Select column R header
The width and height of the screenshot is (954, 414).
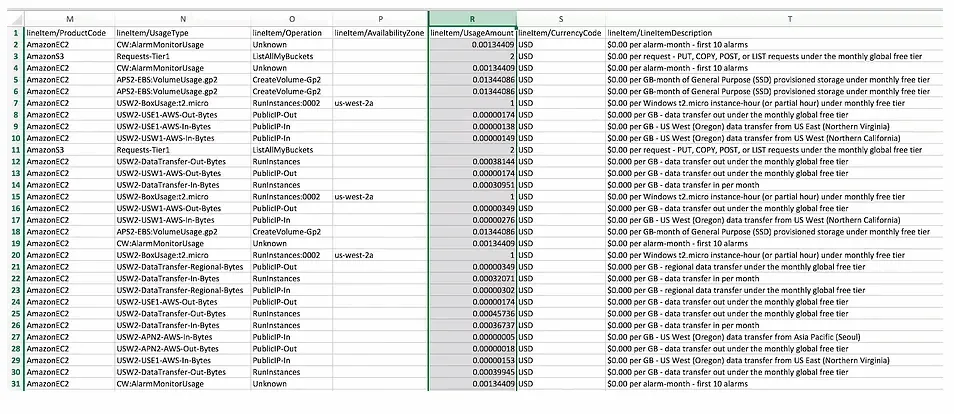pyautogui.click(x=473, y=19)
